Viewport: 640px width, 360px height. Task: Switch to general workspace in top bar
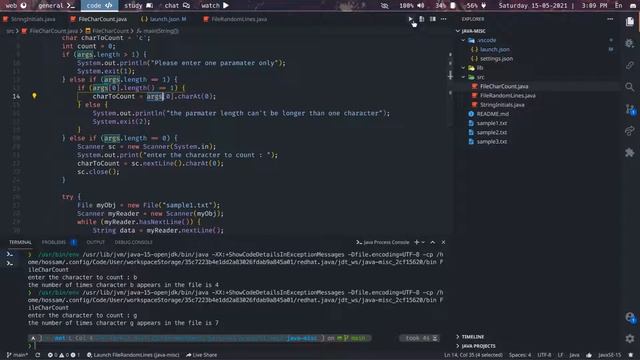tap(56, 6)
